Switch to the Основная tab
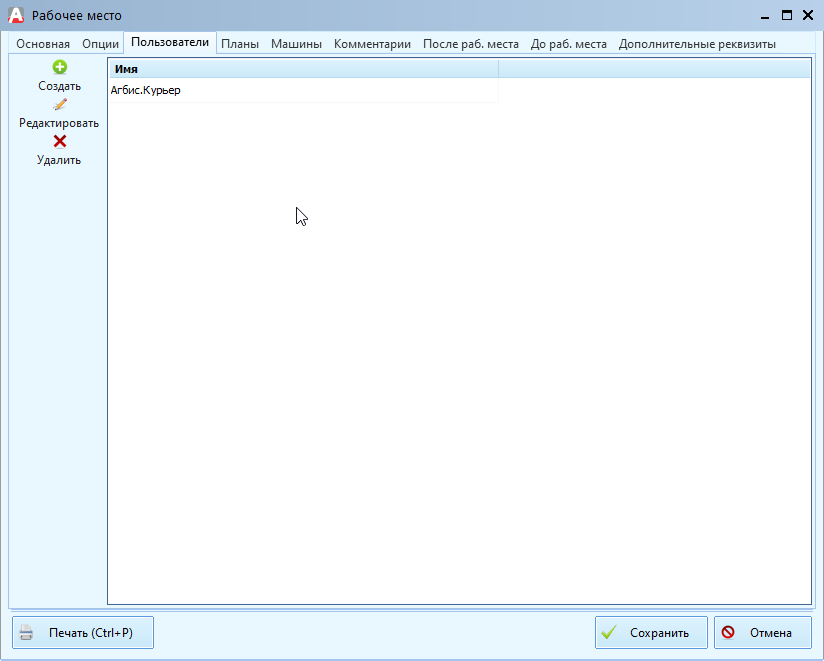Viewport: 824px width, 661px height. pyautogui.click(x=43, y=44)
